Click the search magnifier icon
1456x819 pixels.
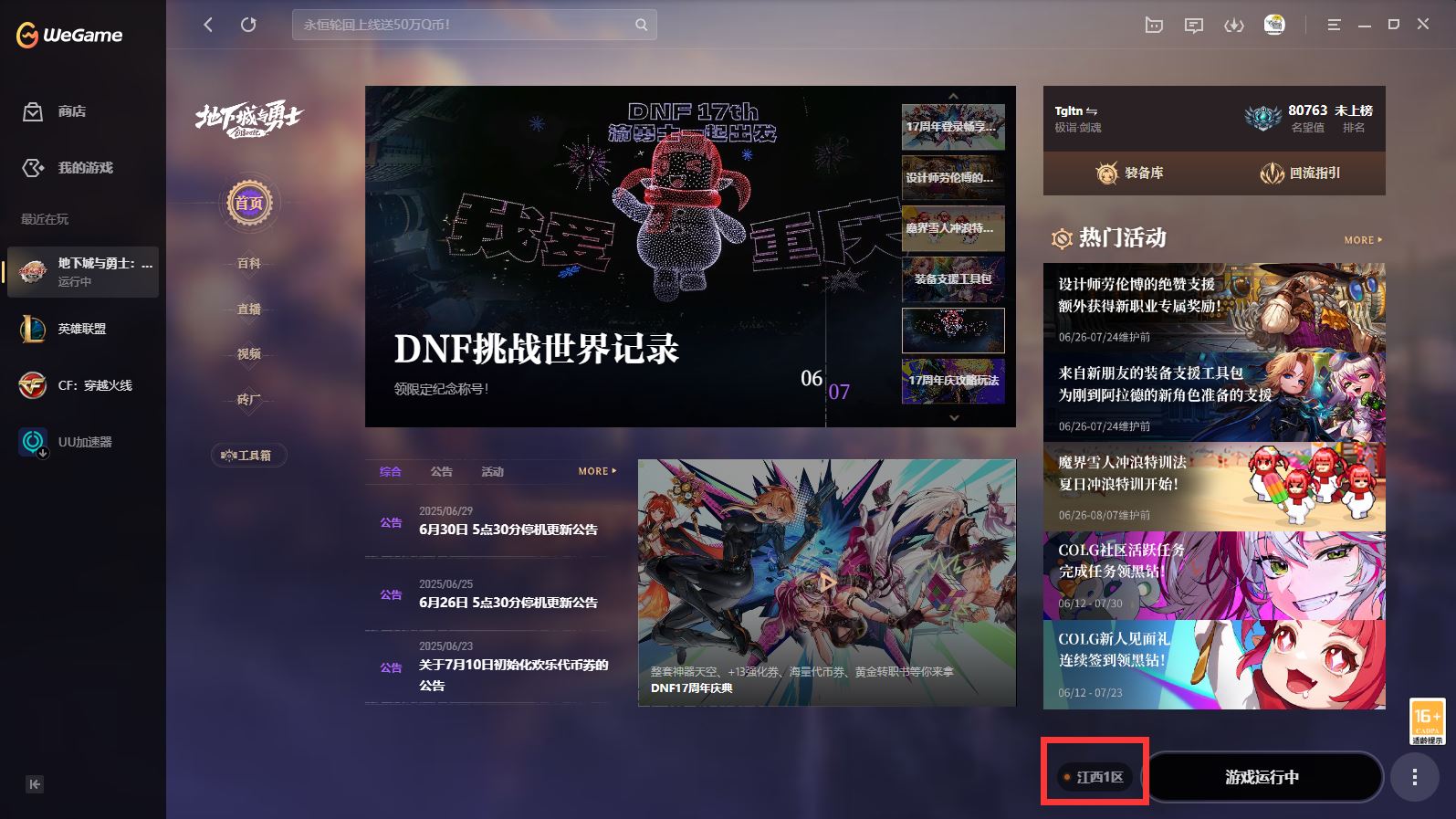click(641, 25)
